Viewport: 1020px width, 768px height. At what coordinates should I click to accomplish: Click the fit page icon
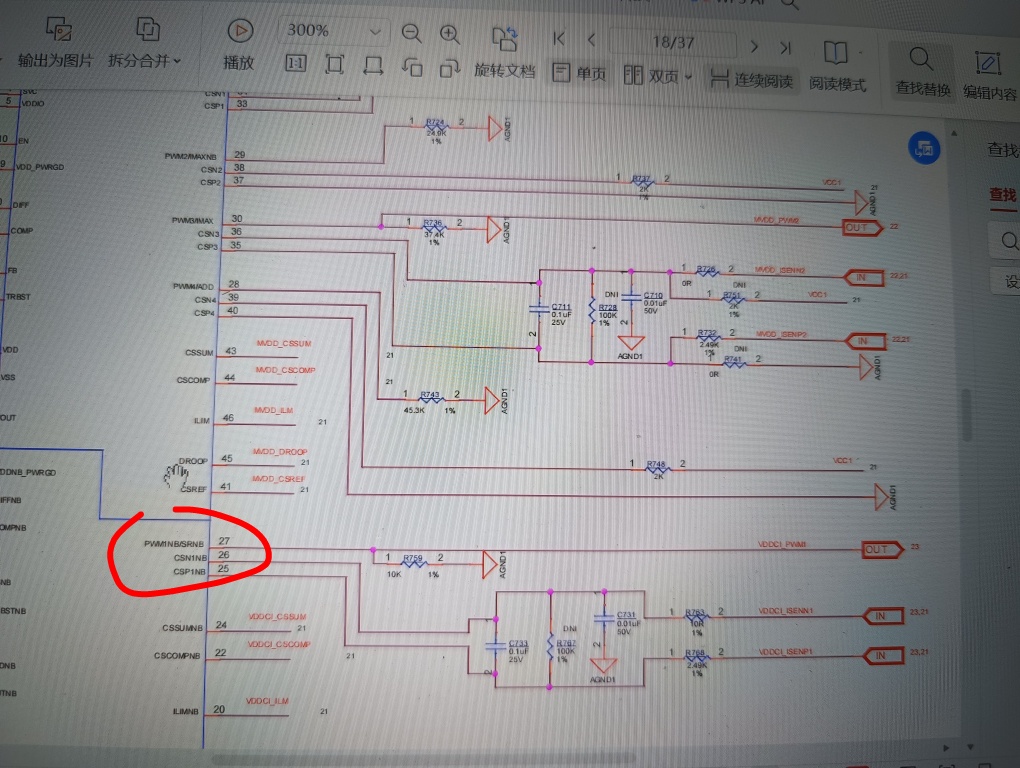click(334, 65)
